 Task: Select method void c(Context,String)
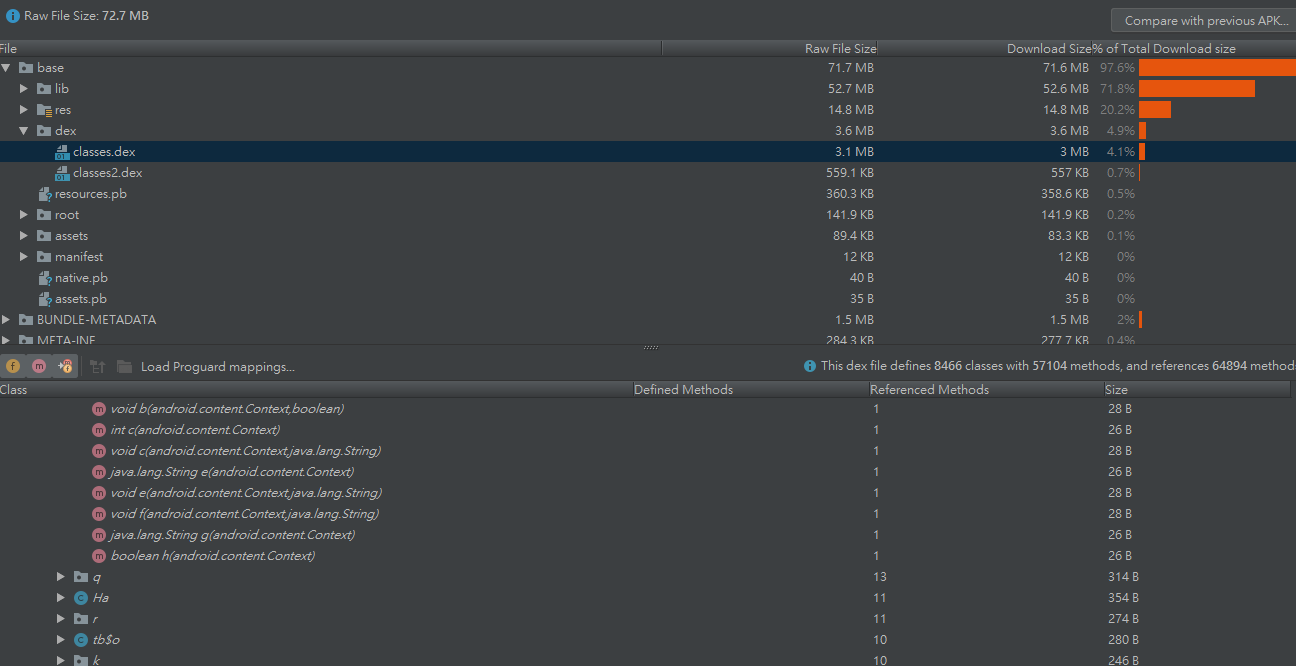[245, 451]
